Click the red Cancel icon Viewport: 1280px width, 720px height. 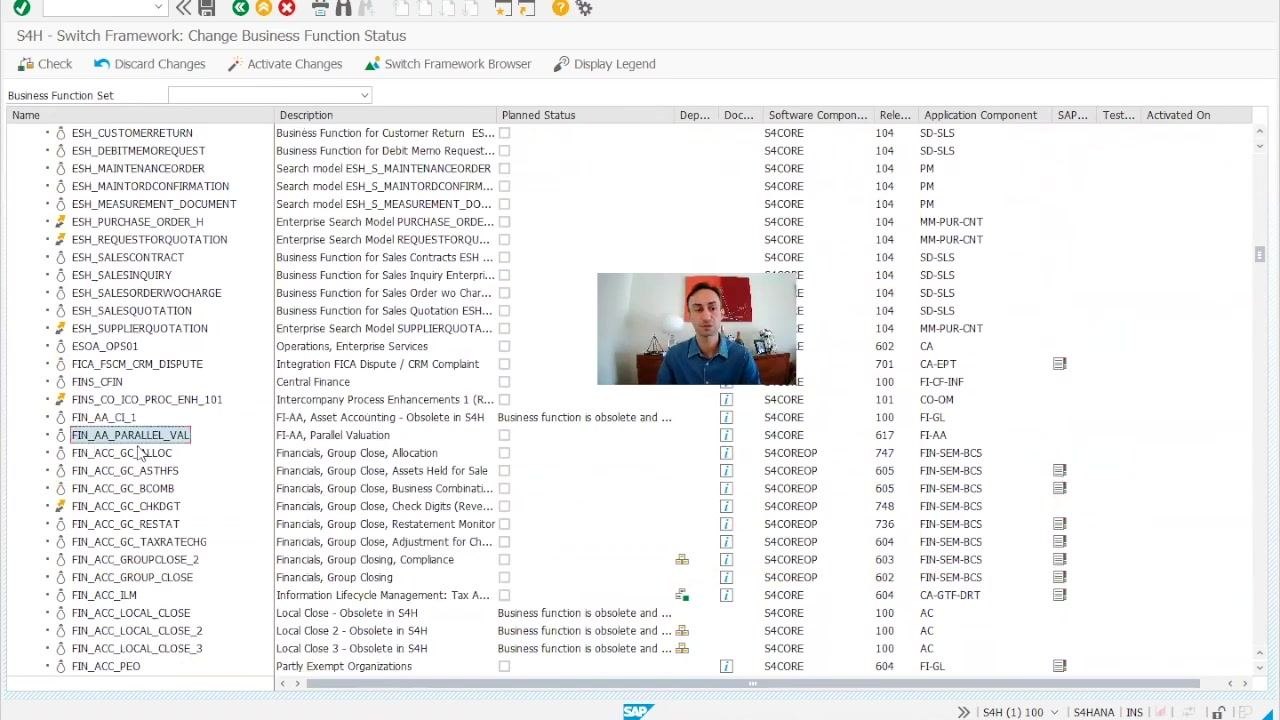click(287, 8)
